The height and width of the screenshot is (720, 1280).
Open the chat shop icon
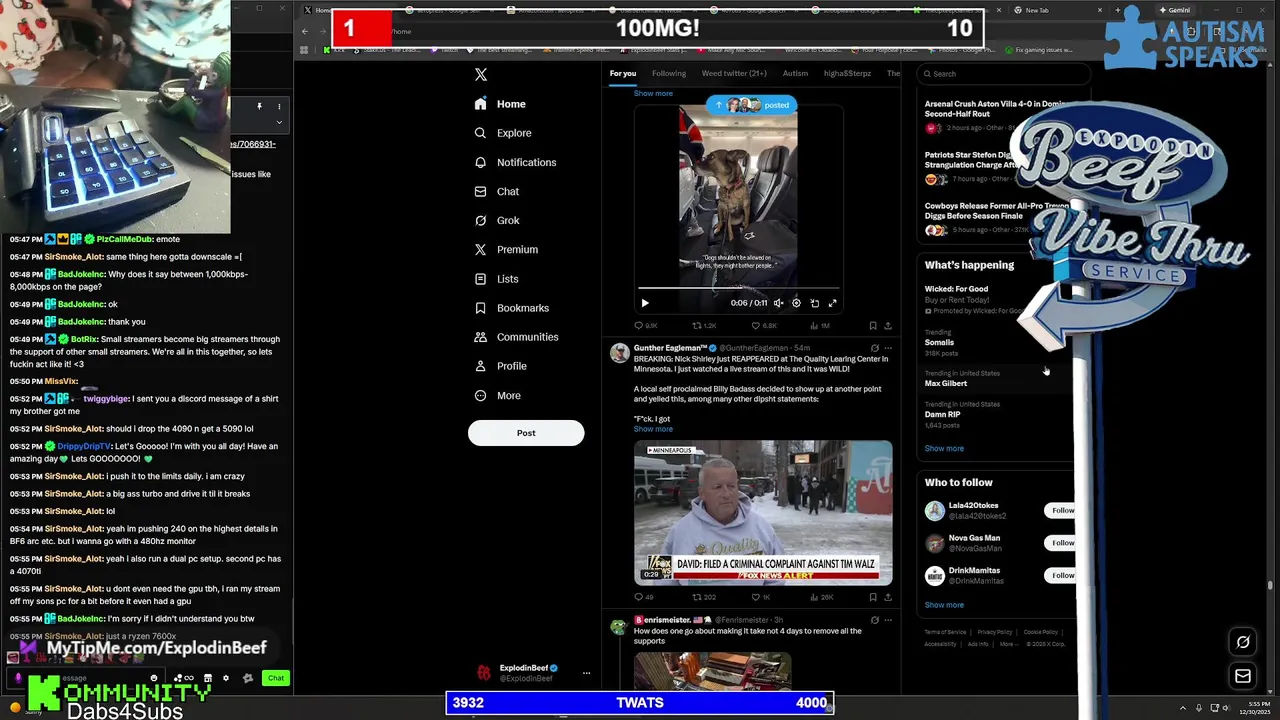(x=207, y=678)
